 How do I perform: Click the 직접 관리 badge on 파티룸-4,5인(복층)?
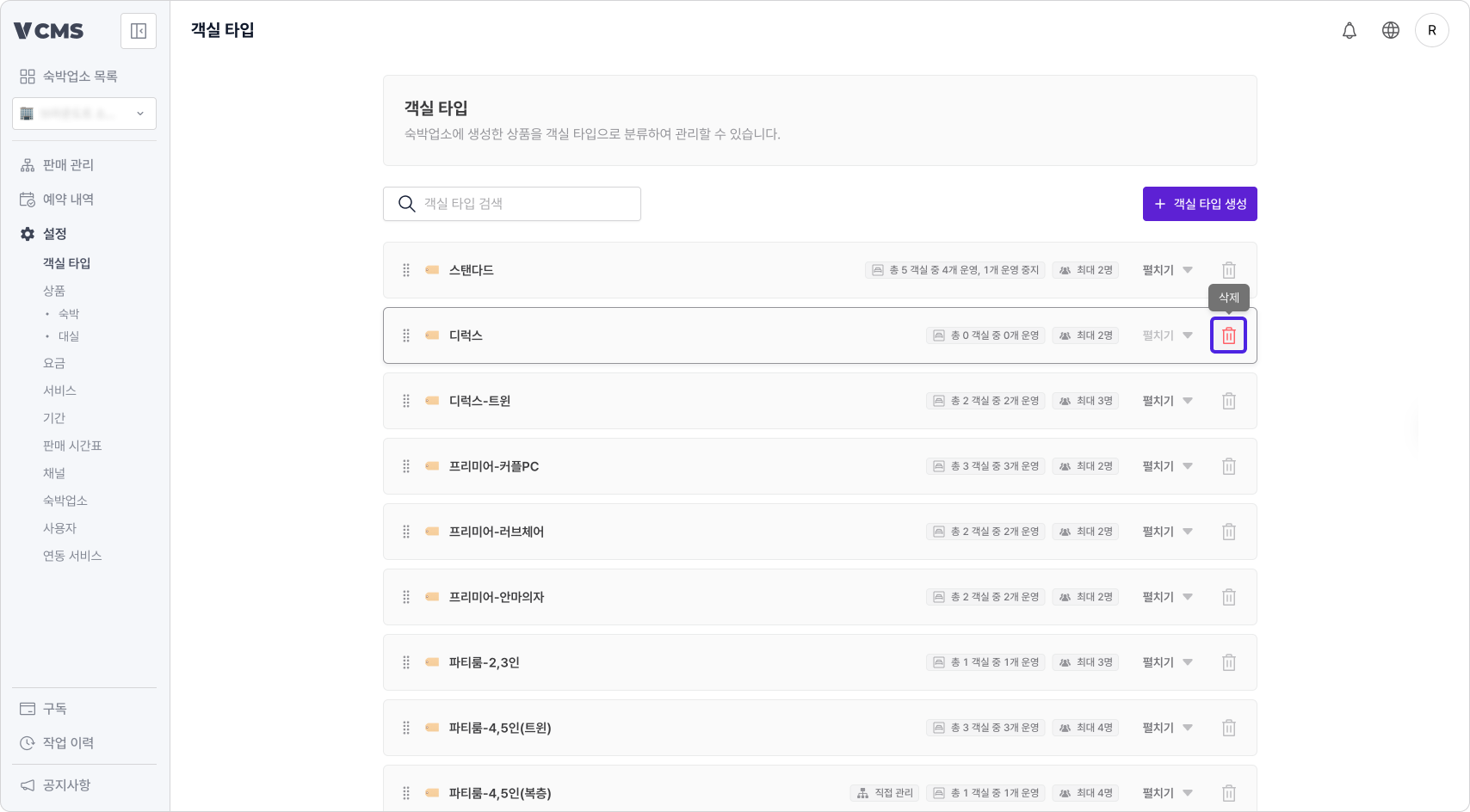pos(884,792)
